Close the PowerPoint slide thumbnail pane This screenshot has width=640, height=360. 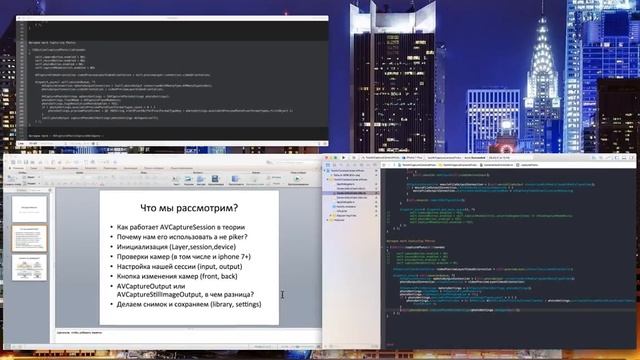click(x=50, y=190)
